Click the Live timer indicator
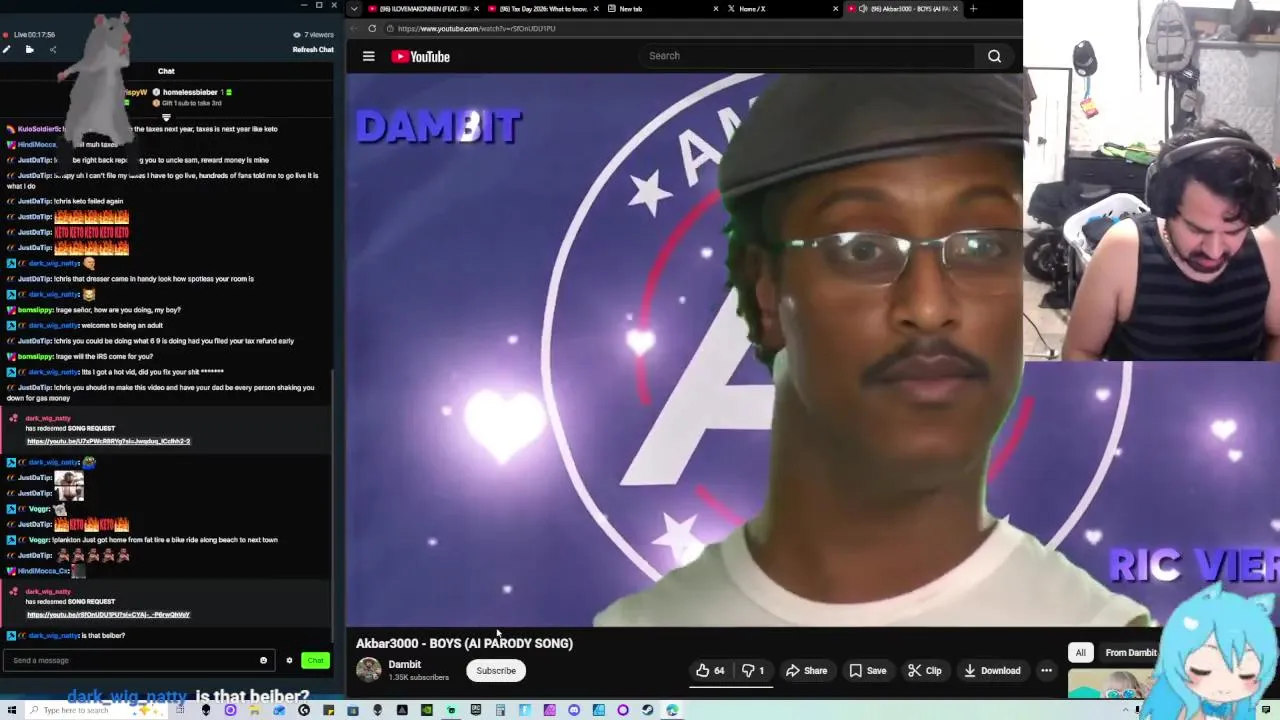Viewport: 1280px width, 720px height. tap(30, 34)
